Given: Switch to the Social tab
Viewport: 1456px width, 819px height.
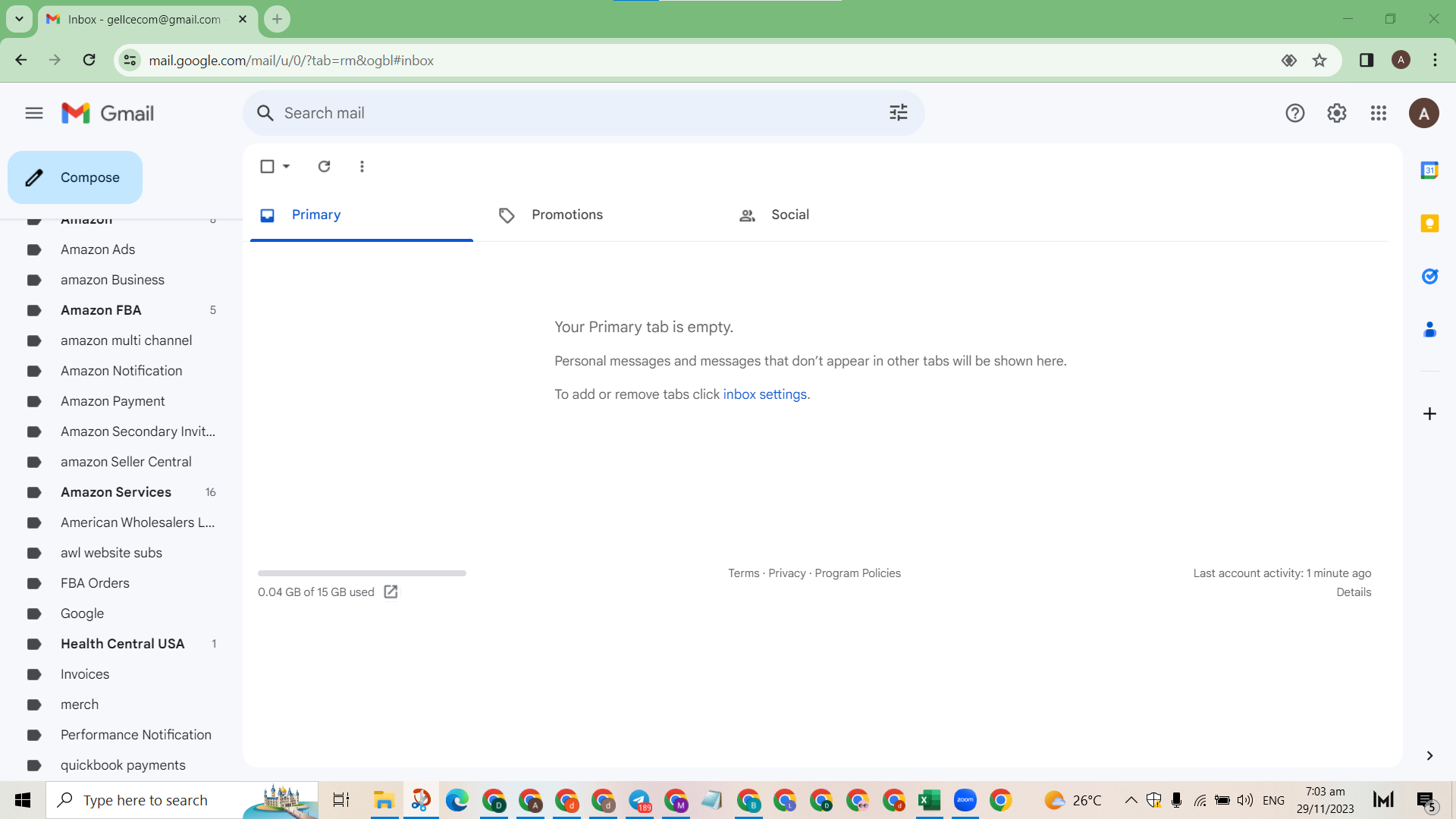Looking at the screenshot, I should [840, 215].
